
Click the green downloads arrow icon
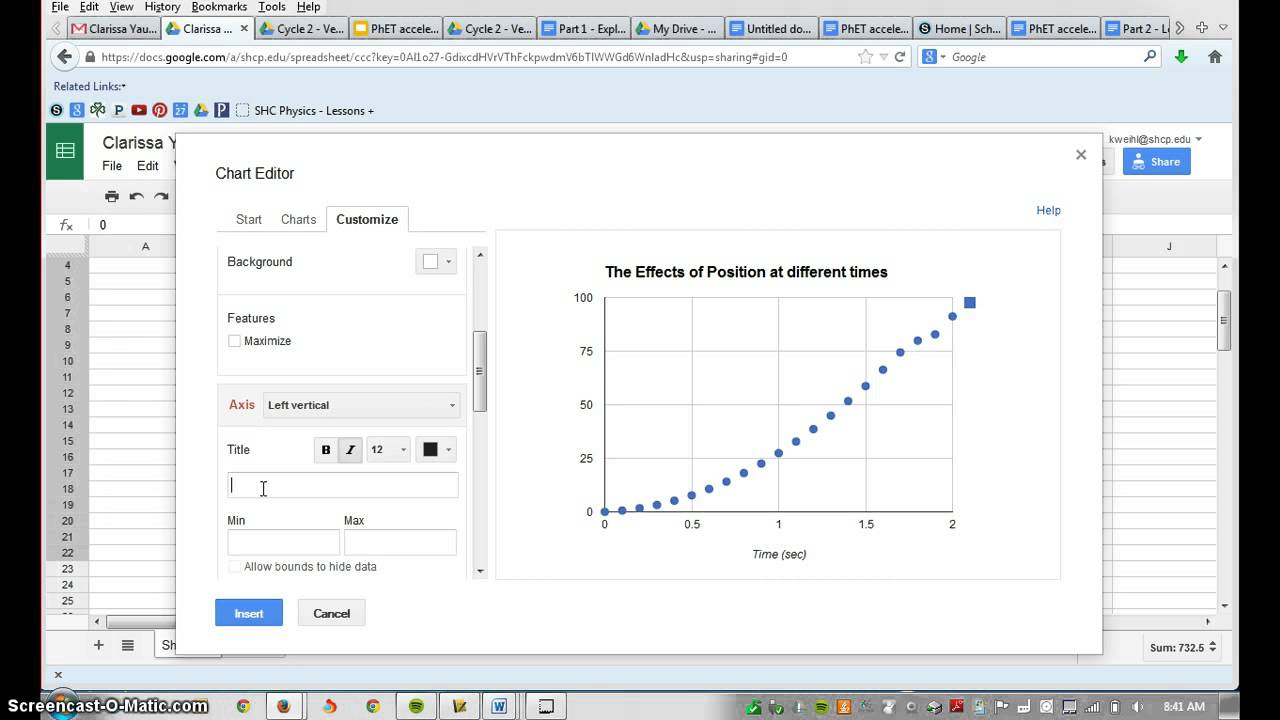[1182, 57]
